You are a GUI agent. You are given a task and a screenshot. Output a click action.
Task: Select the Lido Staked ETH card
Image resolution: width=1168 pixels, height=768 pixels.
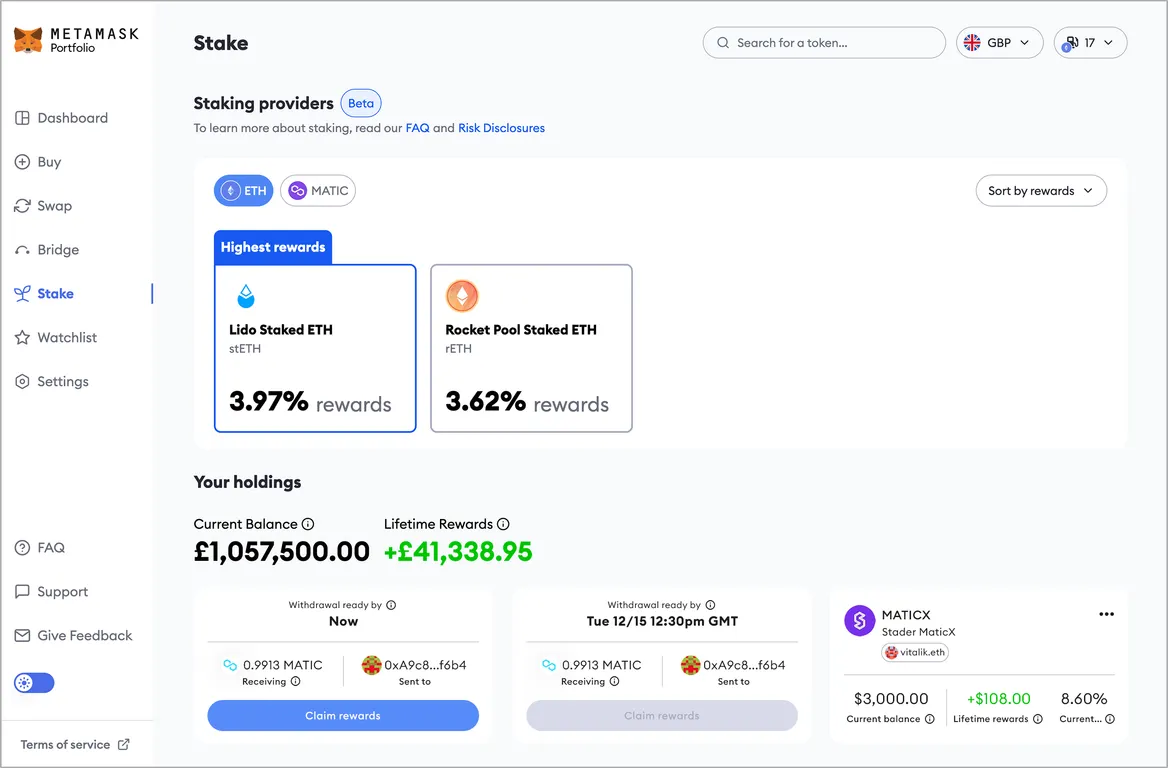315,348
